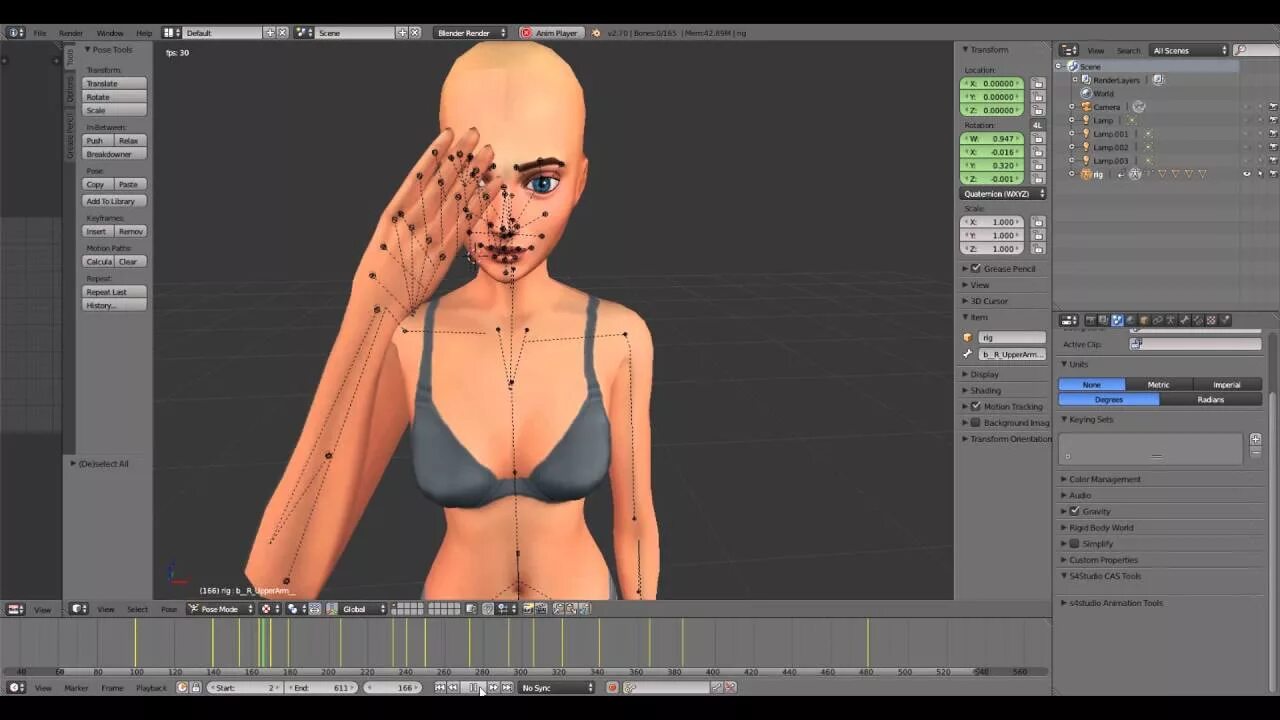The height and width of the screenshot is (720, 1280).
Task: Click the Relax pose button
Action: (x=129, y=141)
